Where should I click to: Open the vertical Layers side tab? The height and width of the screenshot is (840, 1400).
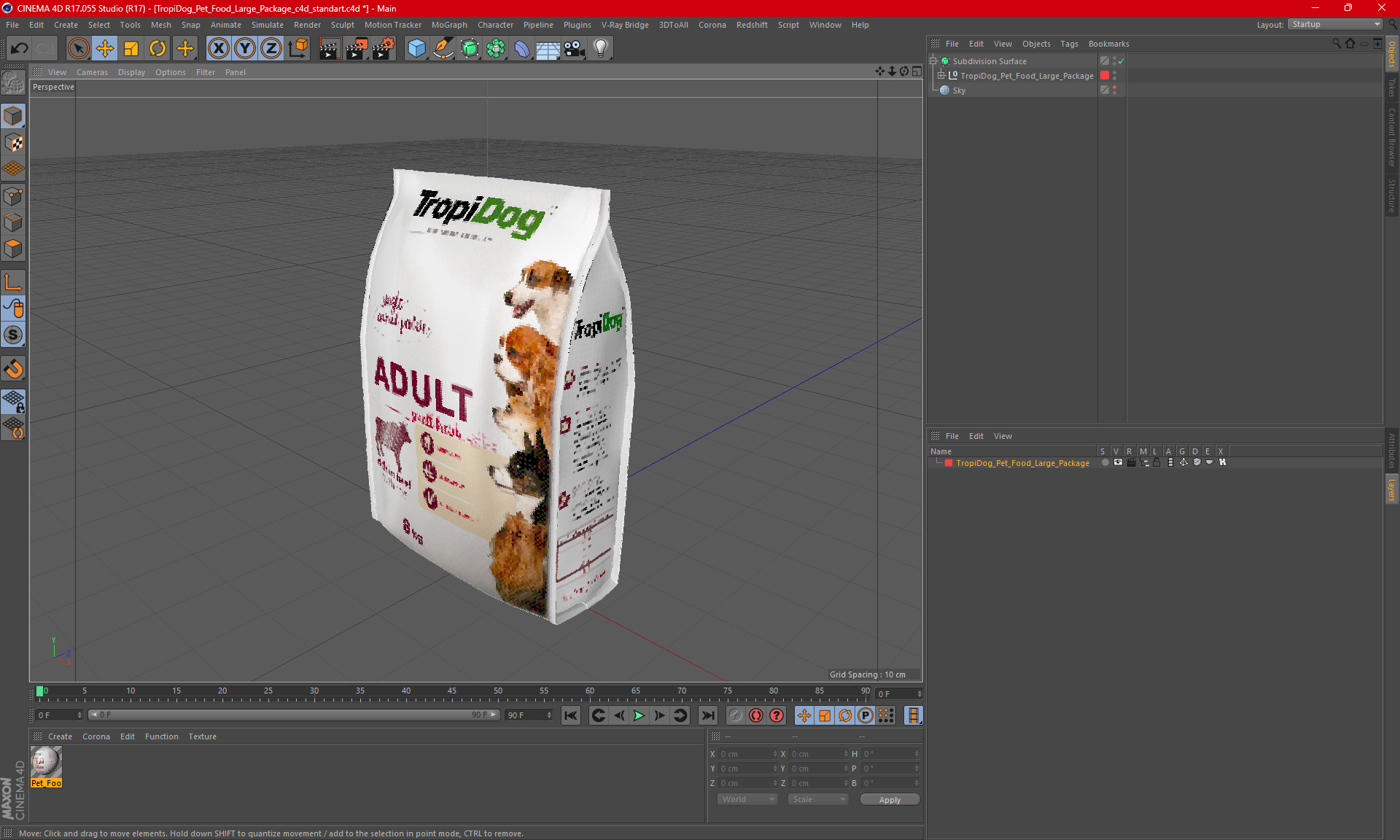[x=1391, y=490]
